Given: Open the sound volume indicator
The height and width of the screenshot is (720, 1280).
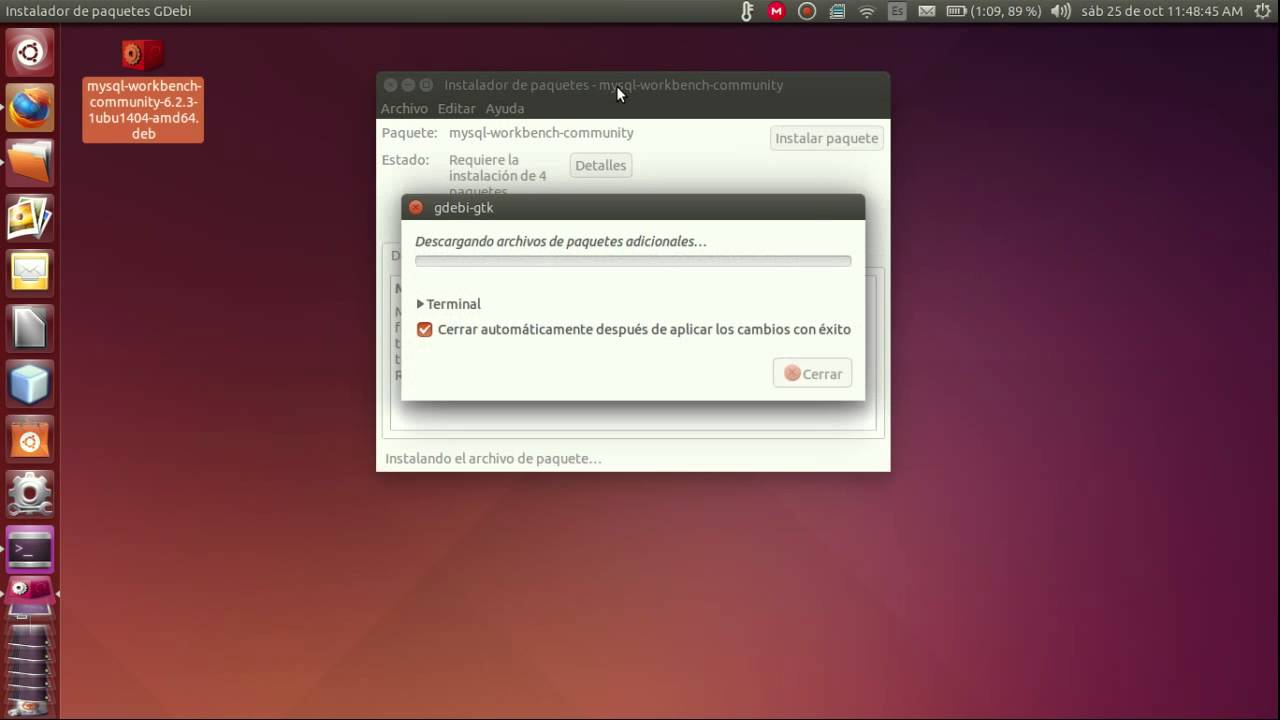Looking at the screenshot, I should tap(1061, 11).
